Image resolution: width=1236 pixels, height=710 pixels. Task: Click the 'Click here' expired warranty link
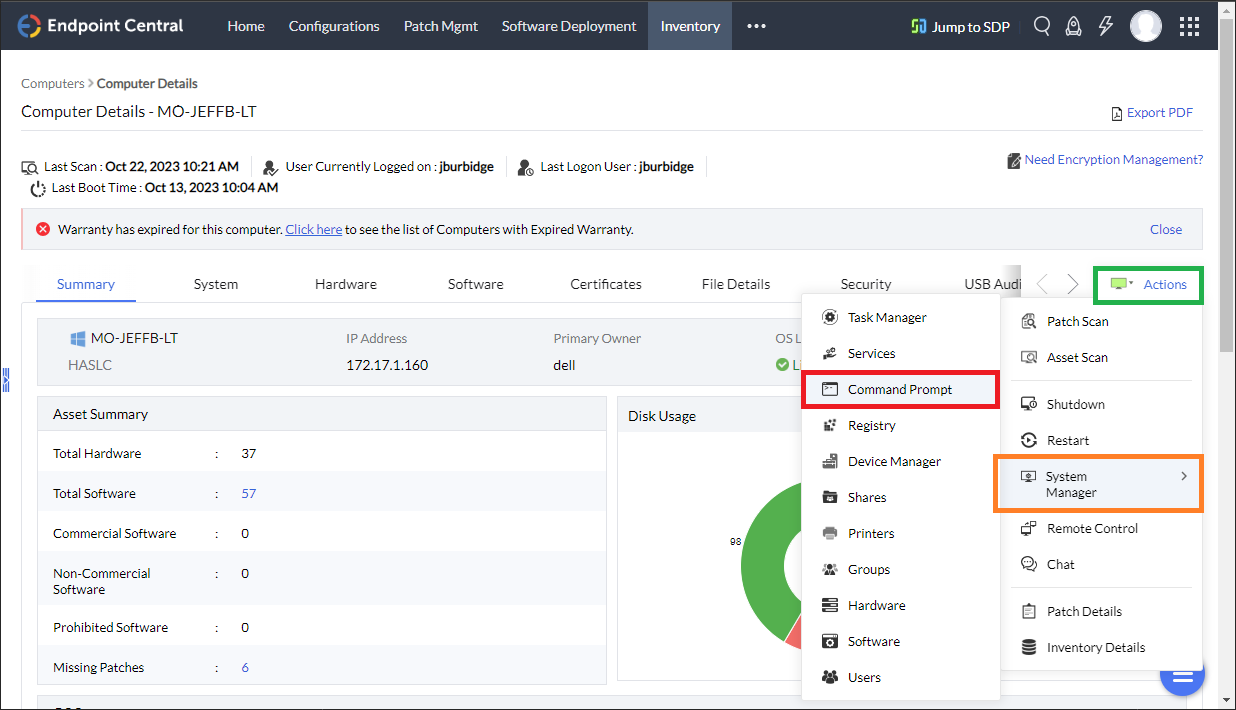314,229
